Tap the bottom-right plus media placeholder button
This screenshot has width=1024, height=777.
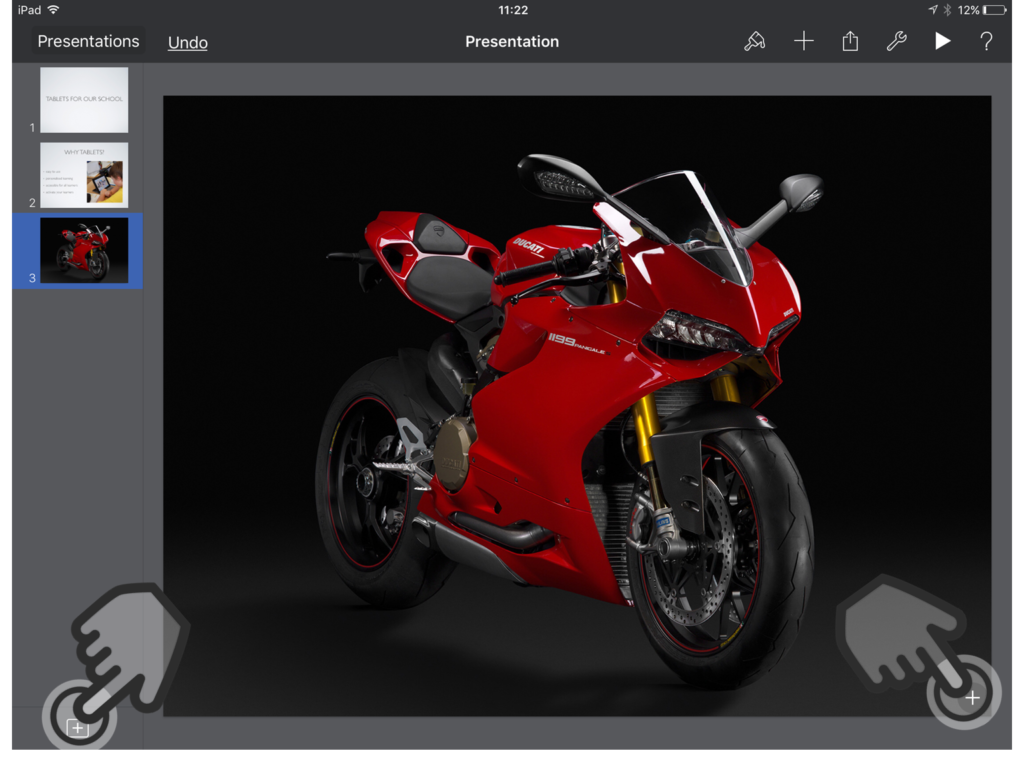tap(972, 698)
